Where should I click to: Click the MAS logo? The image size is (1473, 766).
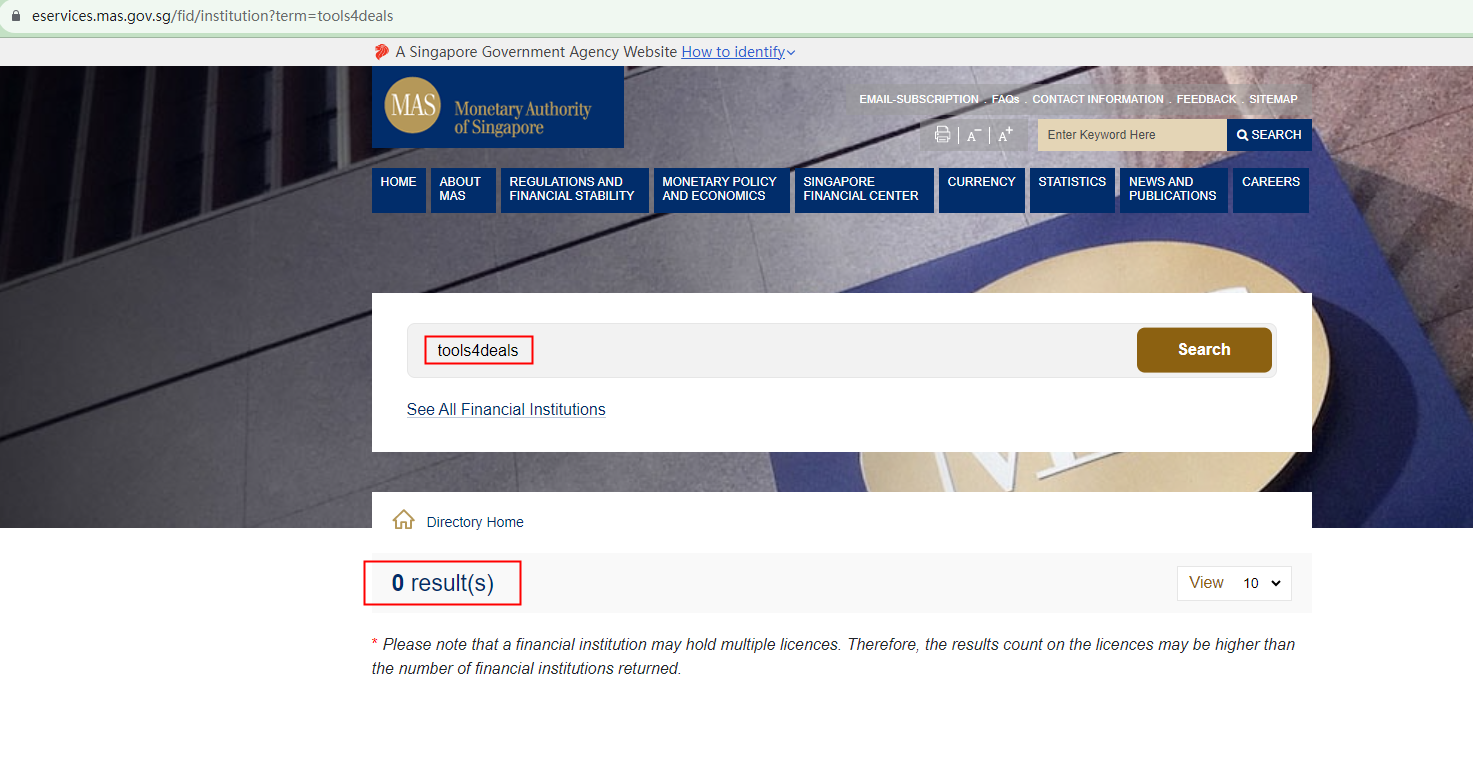point(497,107)
